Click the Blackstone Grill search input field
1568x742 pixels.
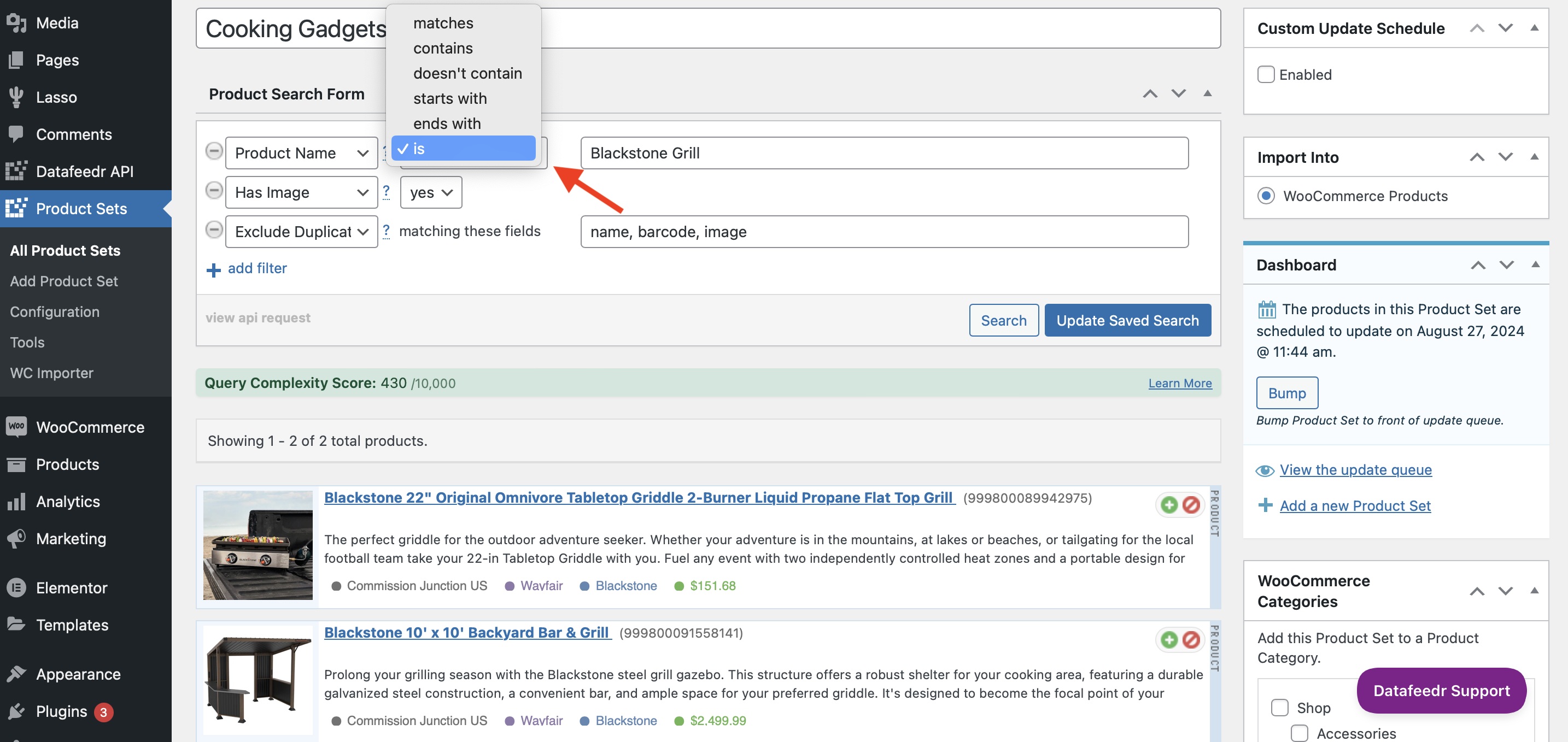point(884,154)
